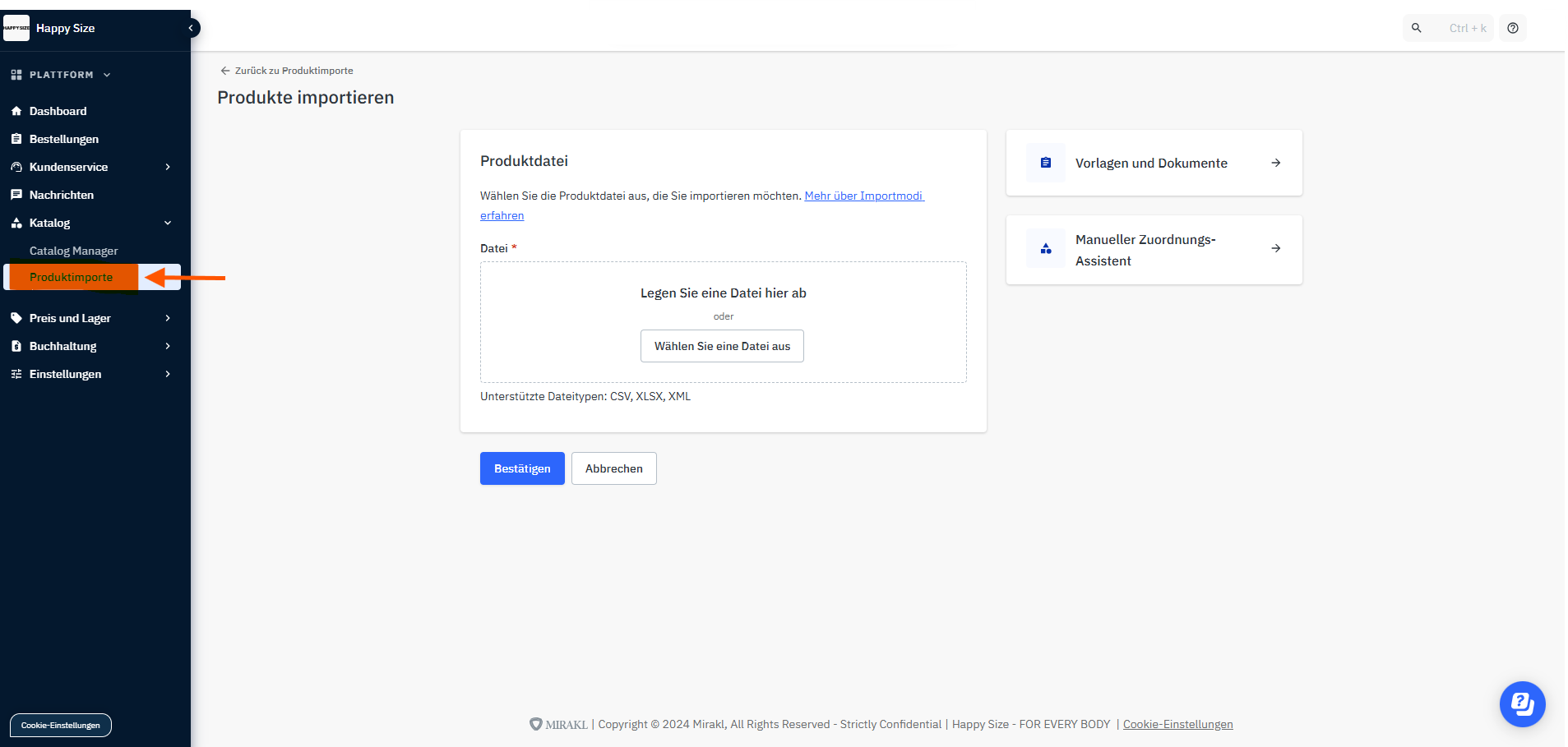Open the support chat bubble widget
Screen dimensions: 1568x747
(1522, 704)
